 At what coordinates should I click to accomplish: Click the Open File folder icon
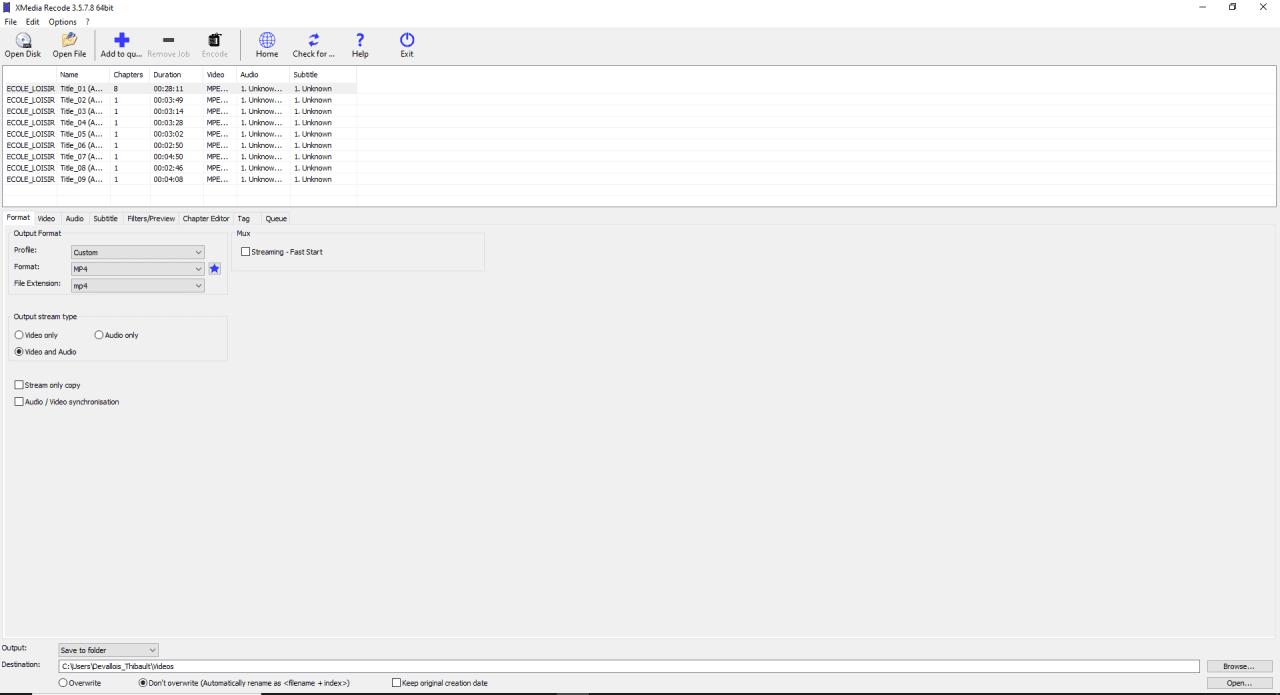69,40
